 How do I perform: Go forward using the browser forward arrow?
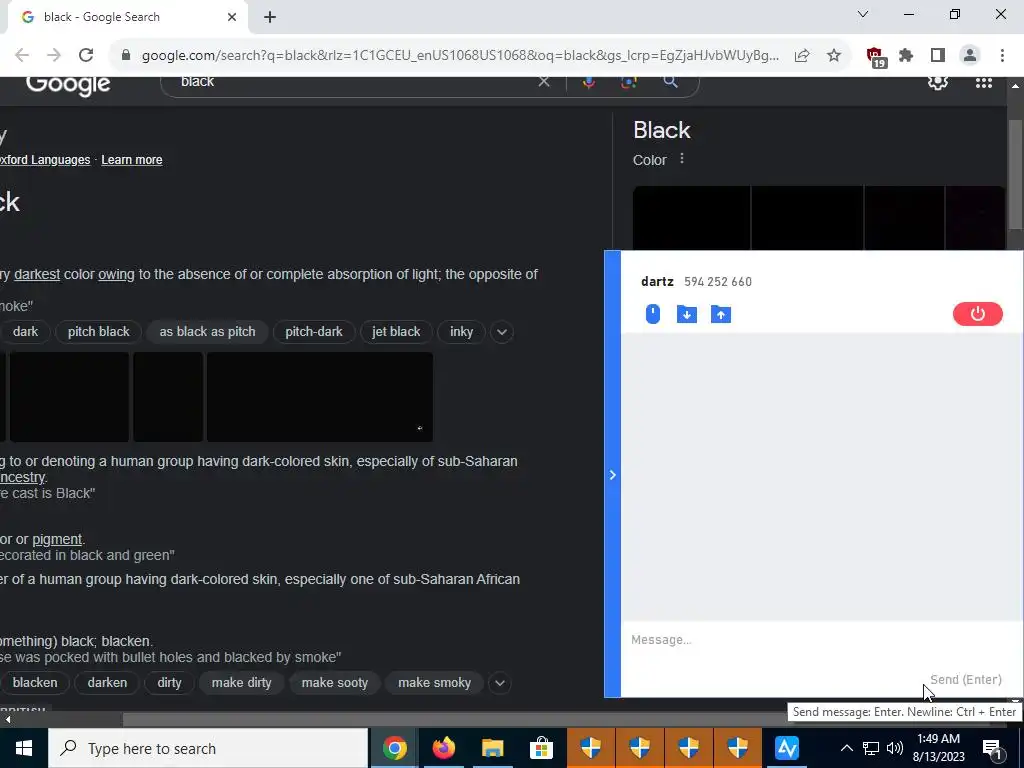click(54, 56)
